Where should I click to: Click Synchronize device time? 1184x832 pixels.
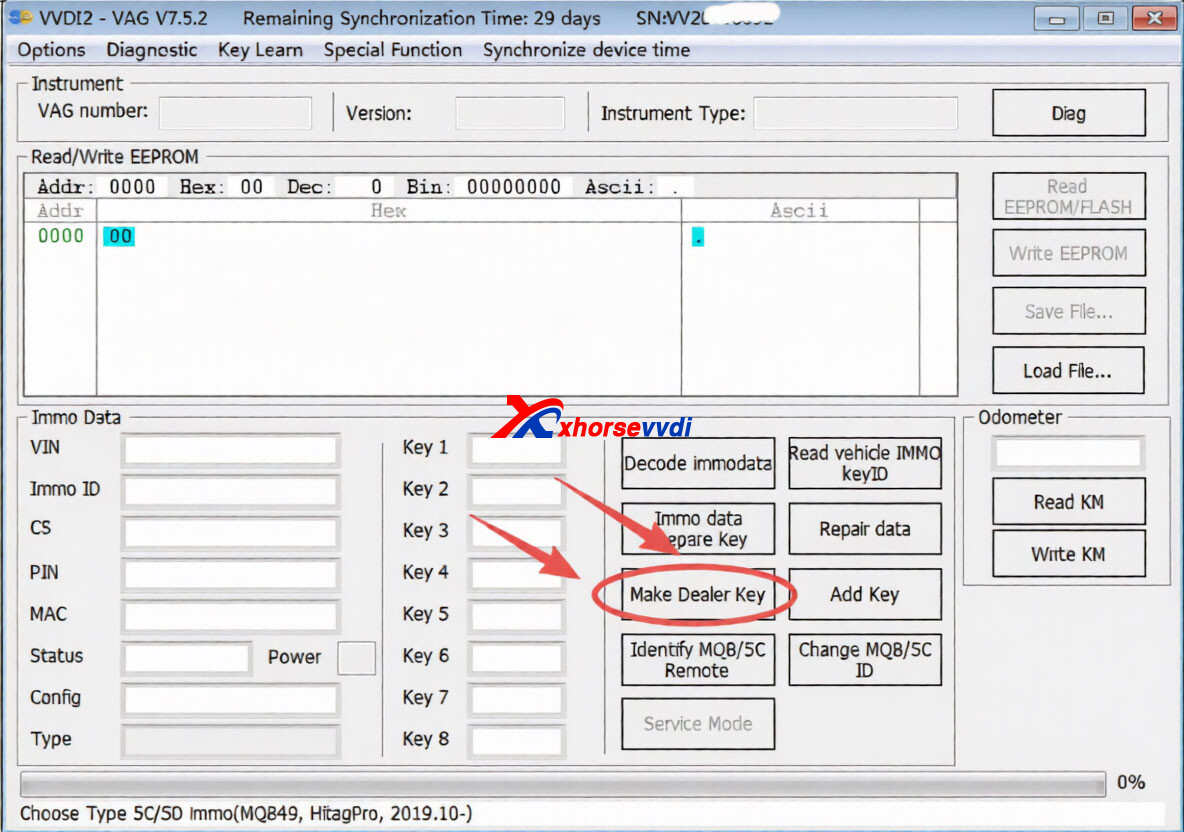coord(585,50)
